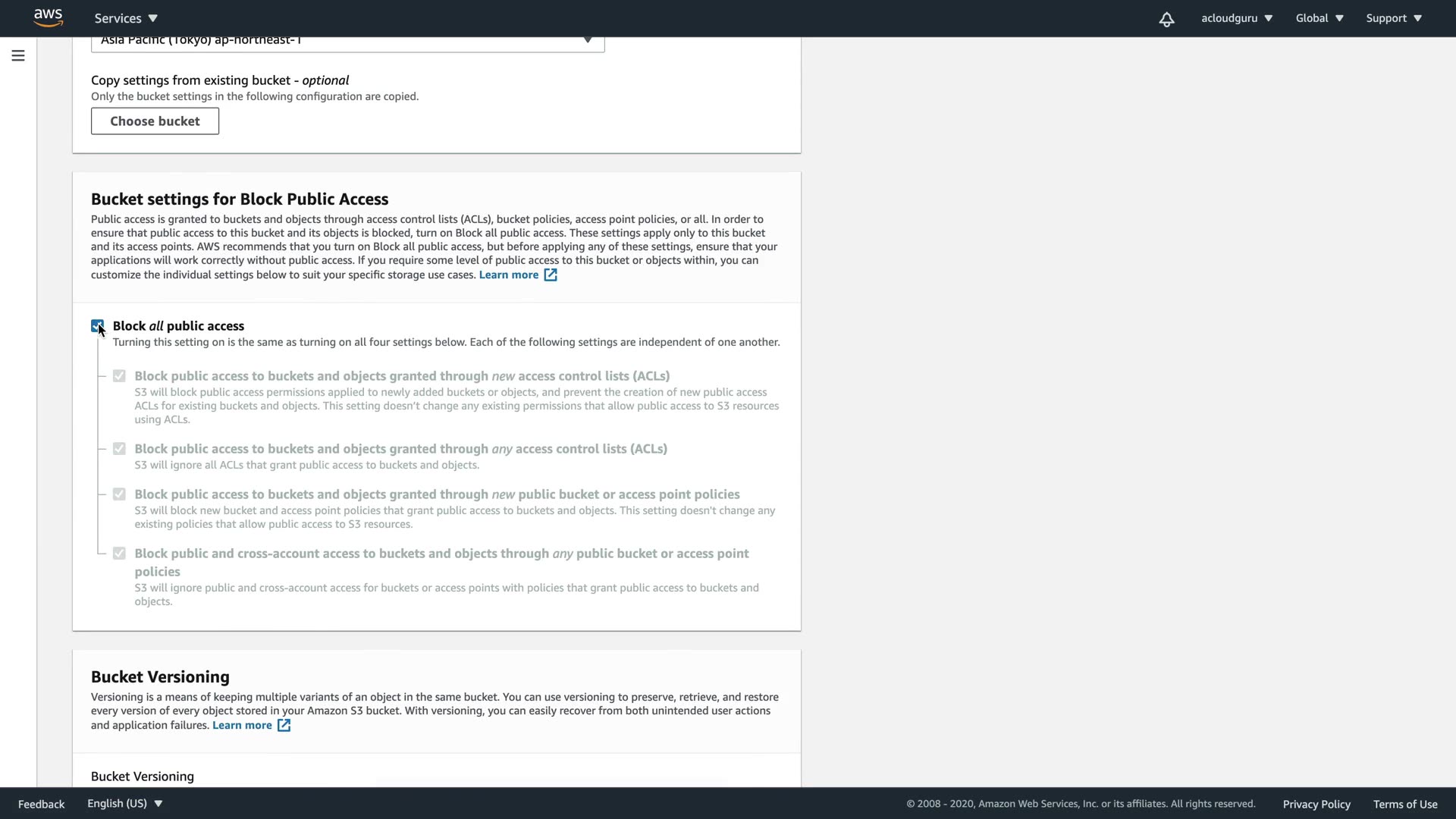Click the Choose bucket button
The width and height of the screenshot is (1456, 819).
[155, 121]
